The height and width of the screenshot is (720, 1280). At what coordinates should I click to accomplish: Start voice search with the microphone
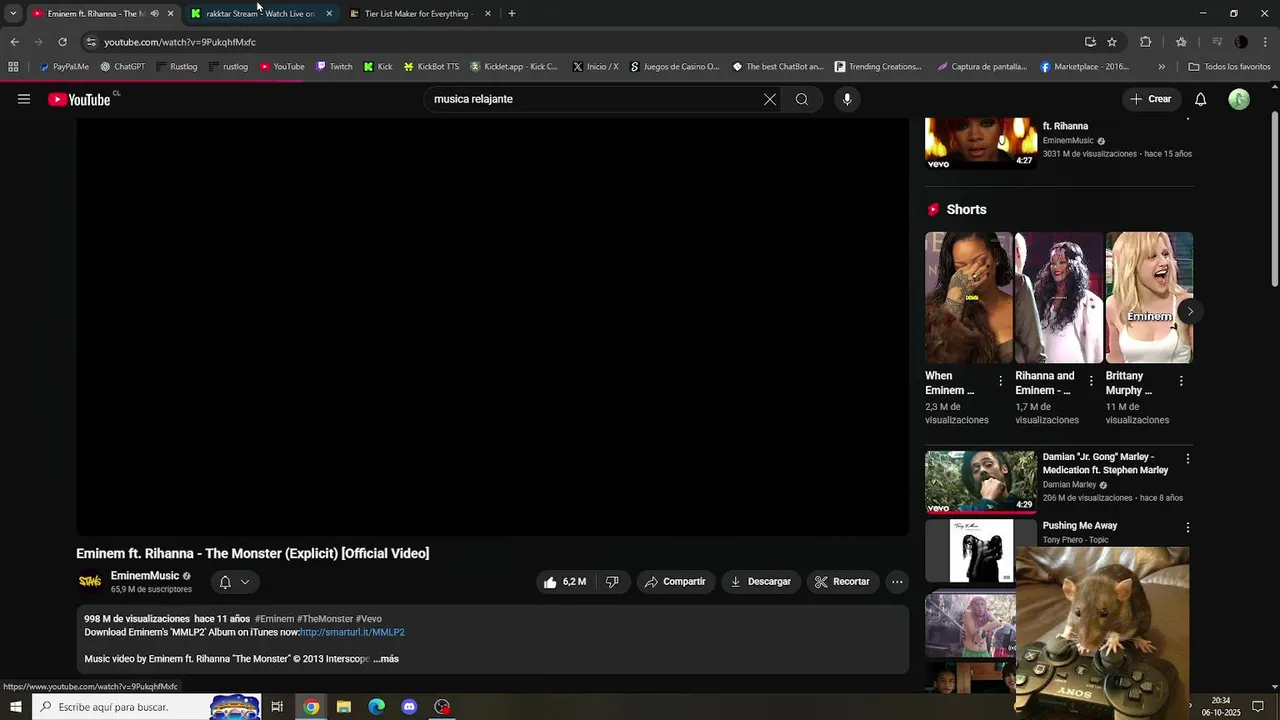847,99
